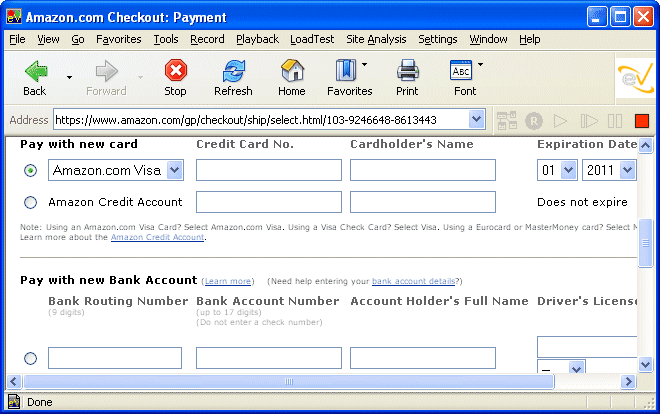Open the Playback menu
Screen dimensions: 660x414
coord(257,39)
